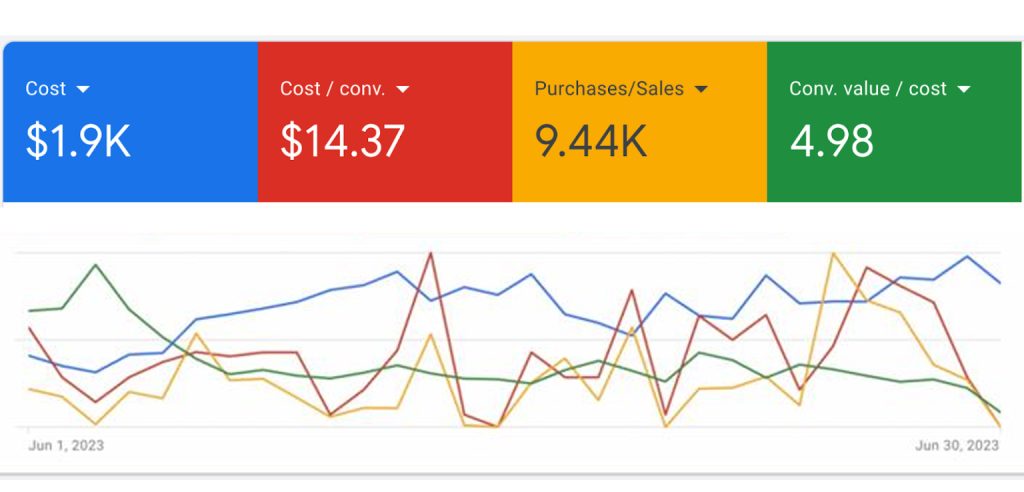Select the Purchases/Sales metric label

click(609, 89)
